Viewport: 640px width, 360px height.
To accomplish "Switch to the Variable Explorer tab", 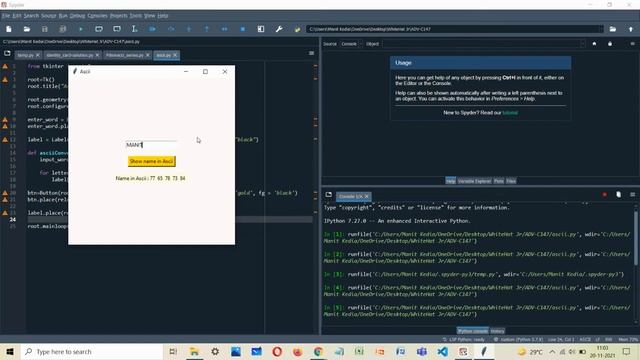I will coord(474,181).
